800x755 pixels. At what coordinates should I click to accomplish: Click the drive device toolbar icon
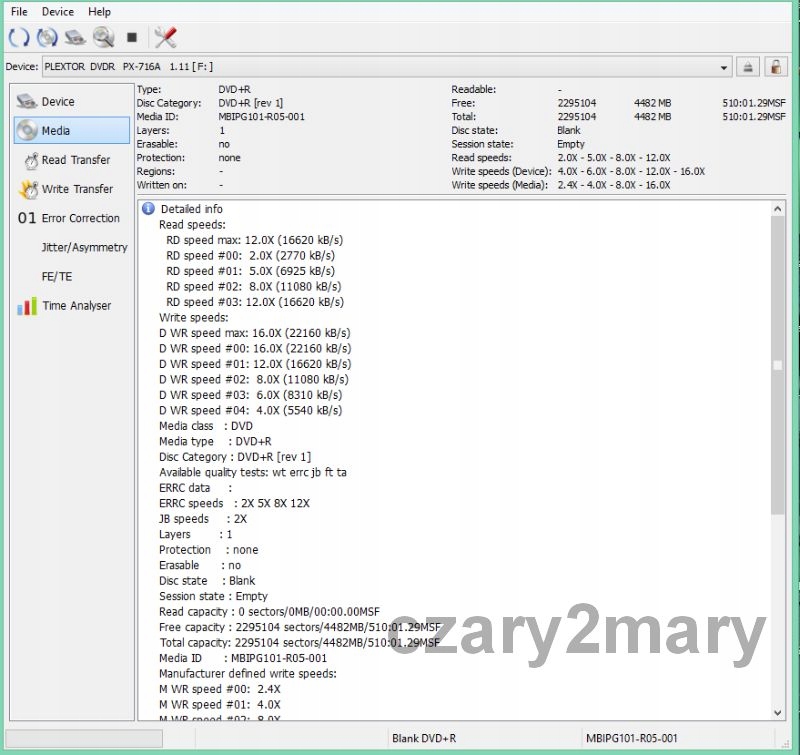75,38
